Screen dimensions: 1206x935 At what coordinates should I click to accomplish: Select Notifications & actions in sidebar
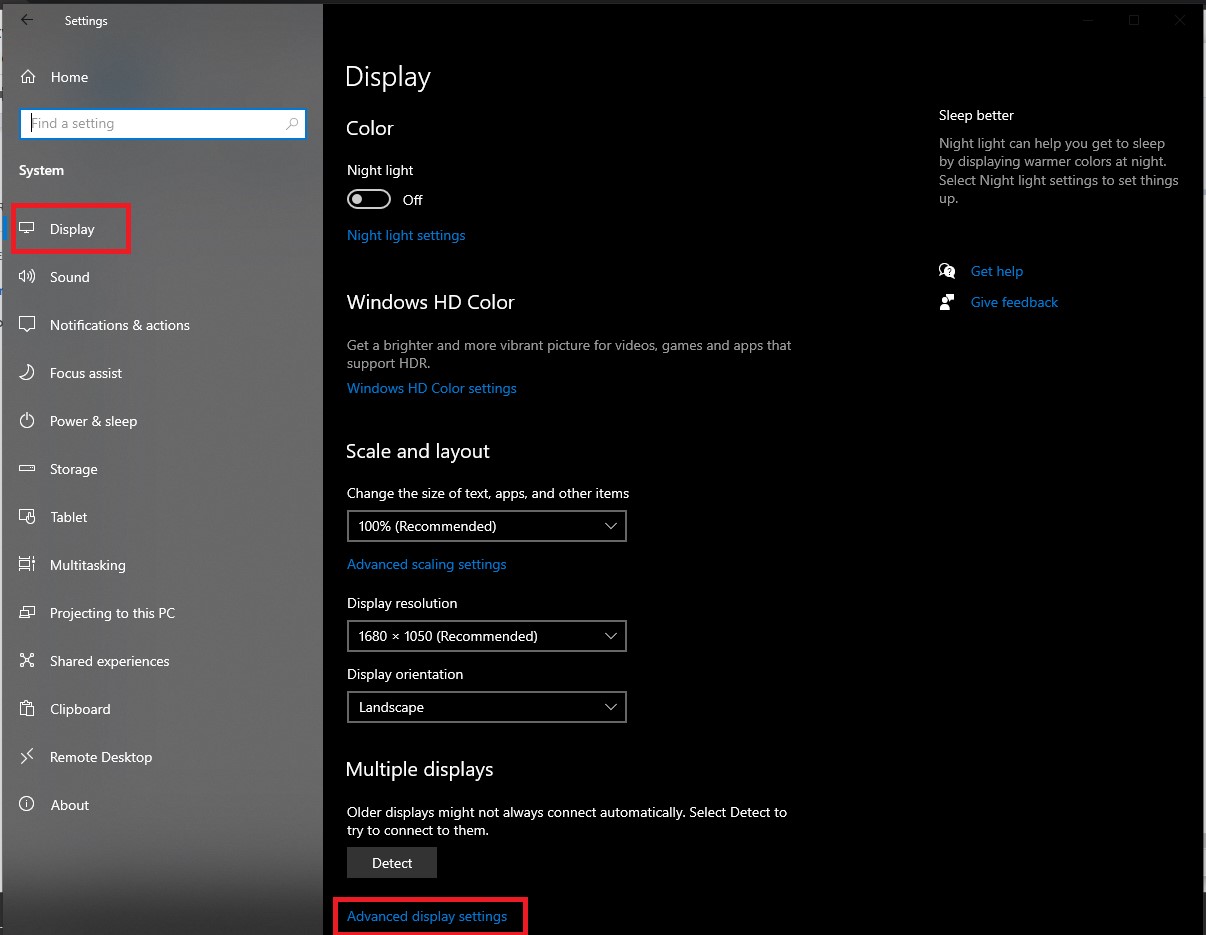click(x=119, y=325)
